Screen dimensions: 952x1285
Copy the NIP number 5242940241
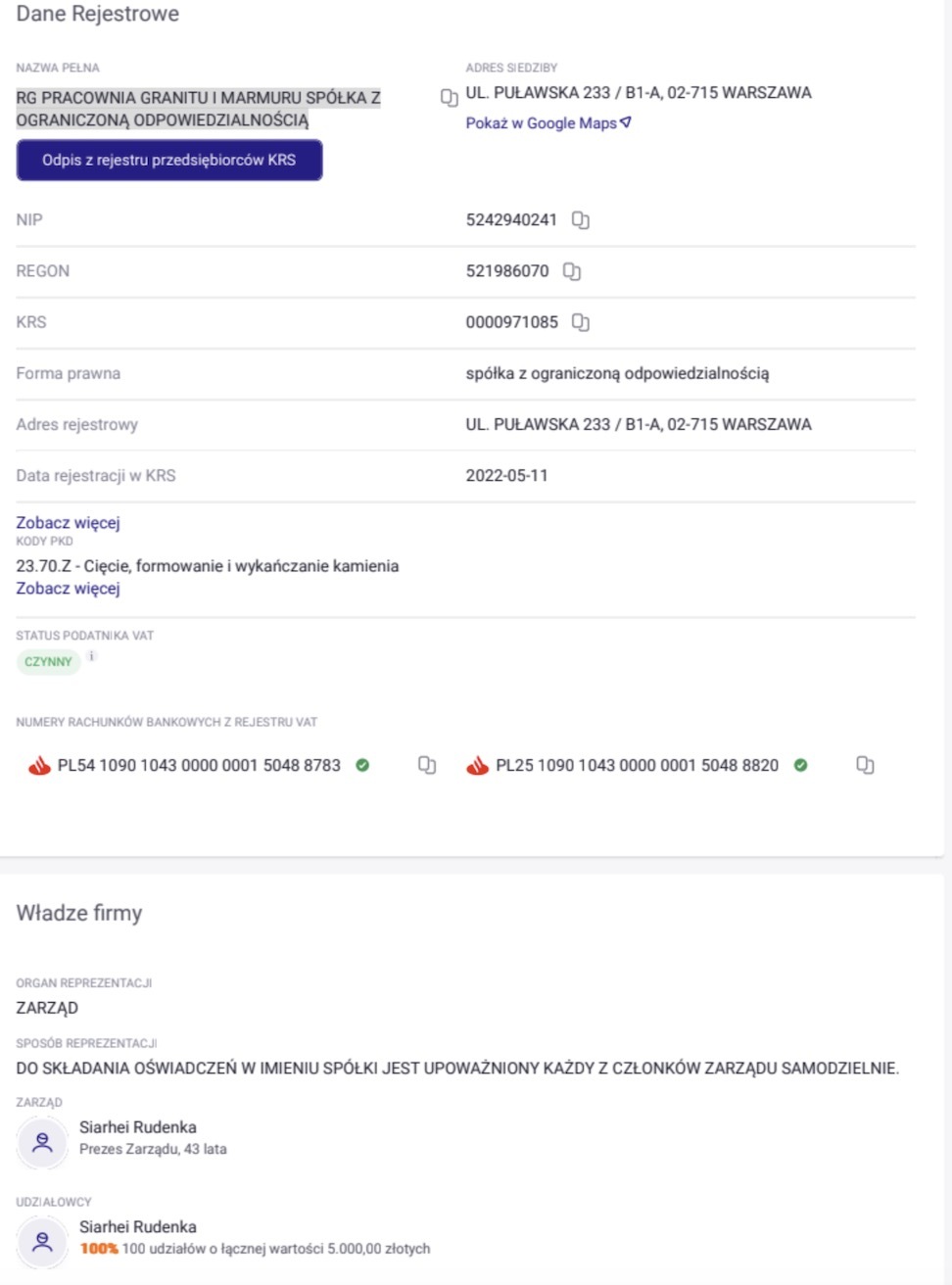pyautogui.click(x=581, y=220)
